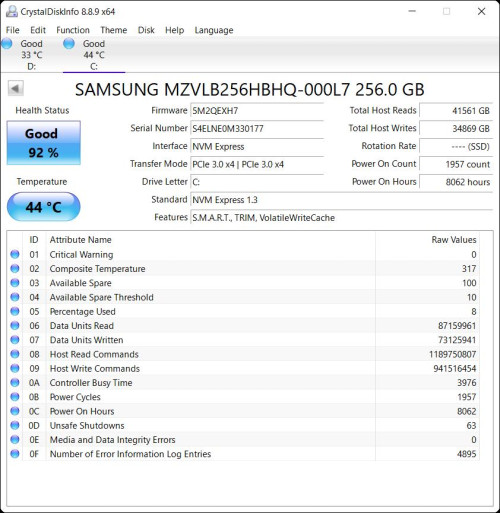Click the Serial Number field
This screenshot has width=500, height=513.
pyautogui.click(x=257, y=129)
